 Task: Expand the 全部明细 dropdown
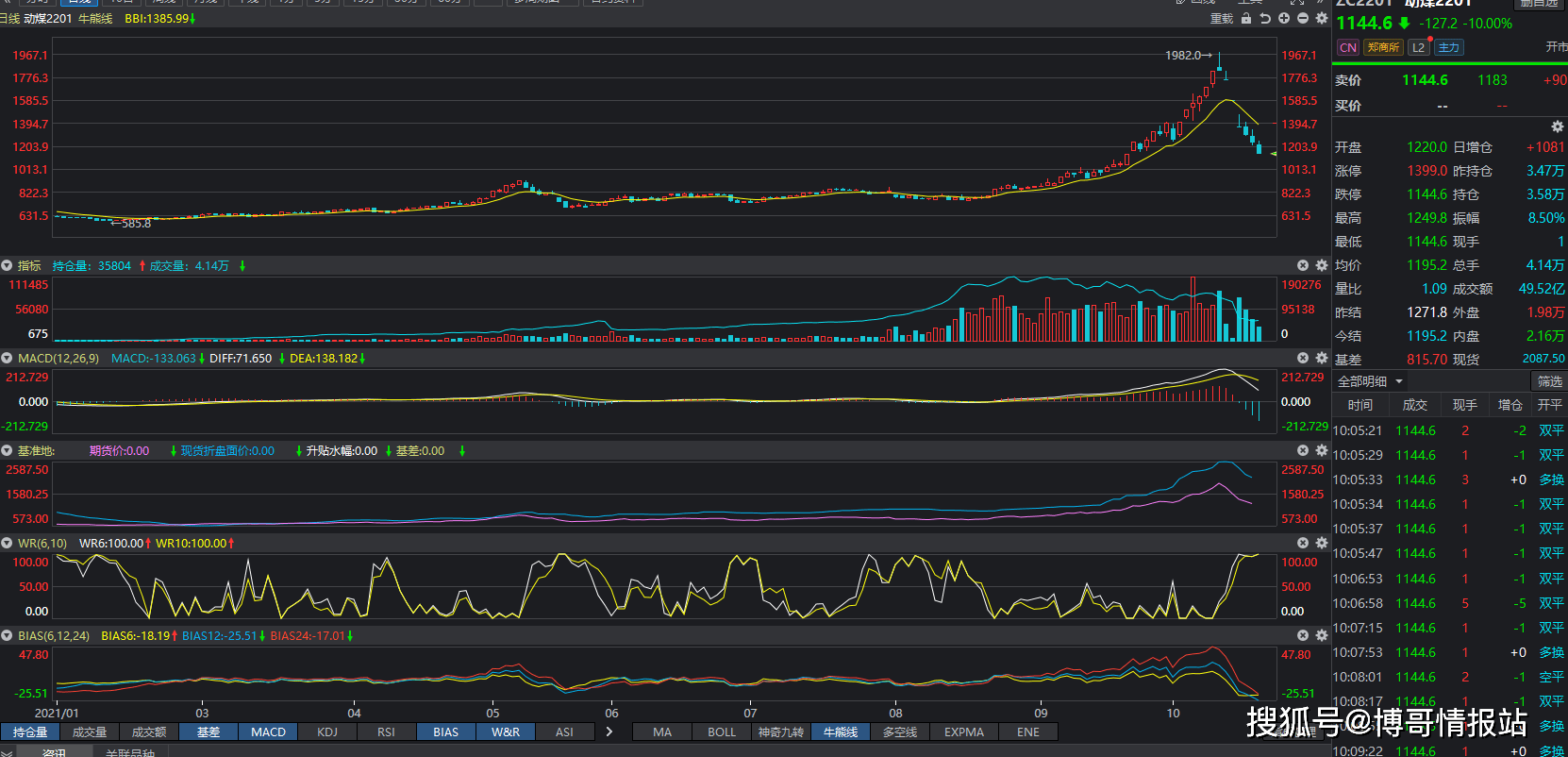coord(1370,381)
